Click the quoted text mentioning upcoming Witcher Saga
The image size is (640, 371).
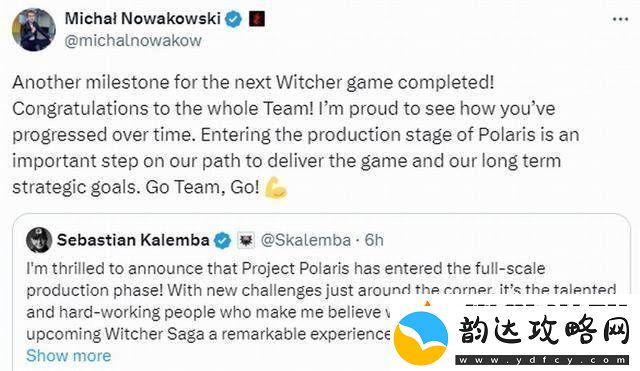click(x=209, y=334)
